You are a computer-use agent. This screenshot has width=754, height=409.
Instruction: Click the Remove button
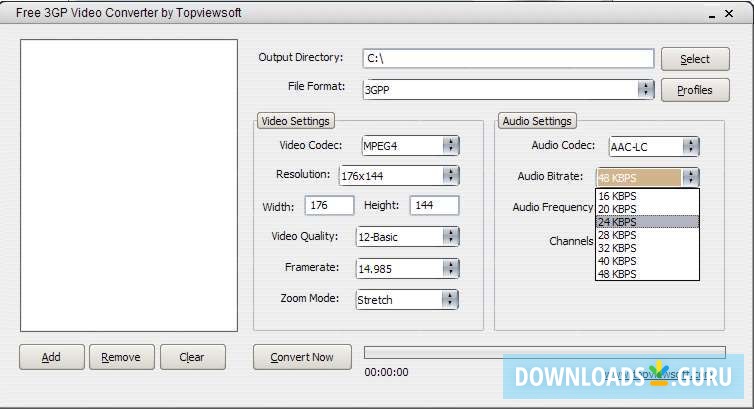click(121, 357)
